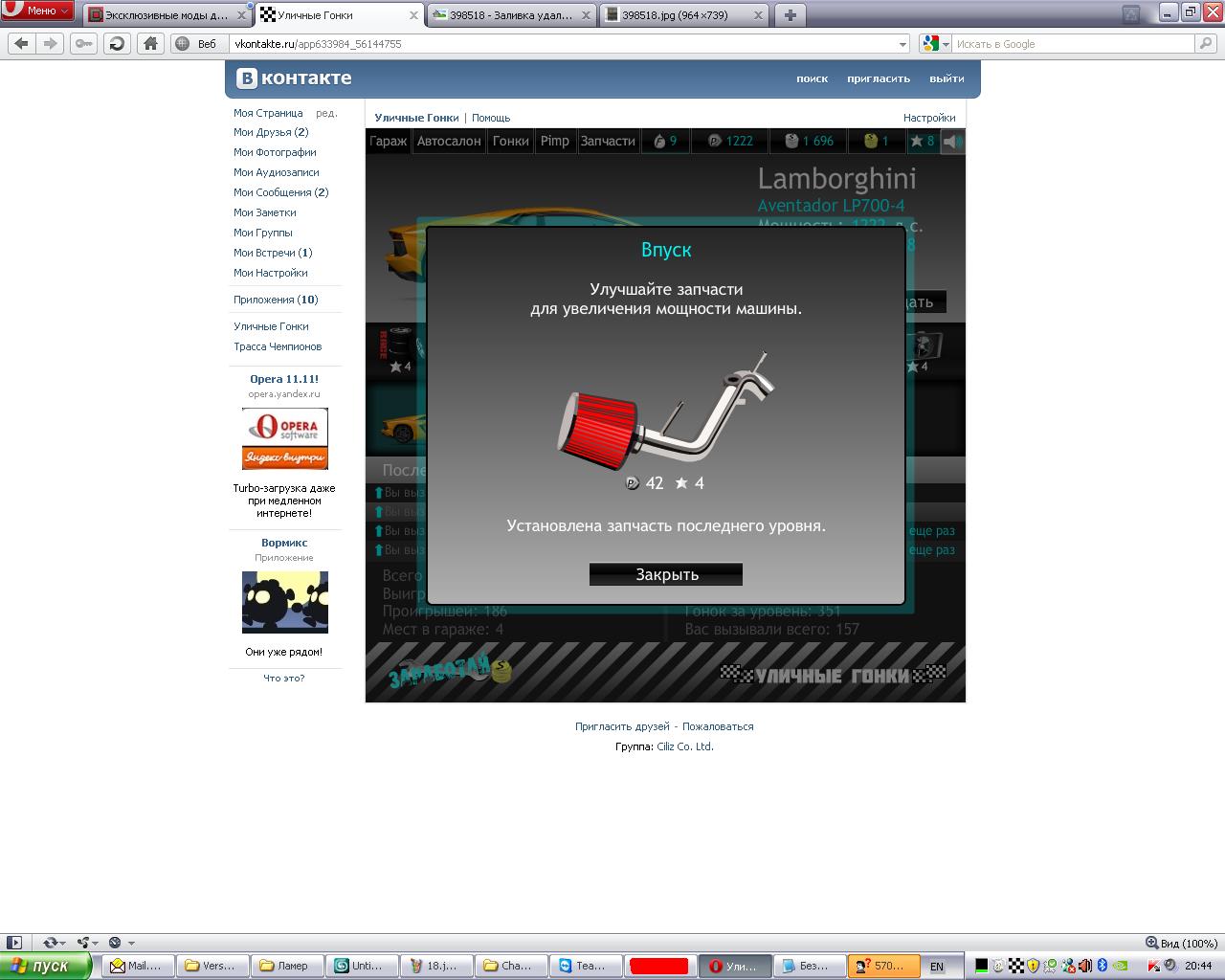Switch to the Эксклюзивные моды browser tab
The width and height of the screenshot is (1225, 980).
click(x=166, y=15)
